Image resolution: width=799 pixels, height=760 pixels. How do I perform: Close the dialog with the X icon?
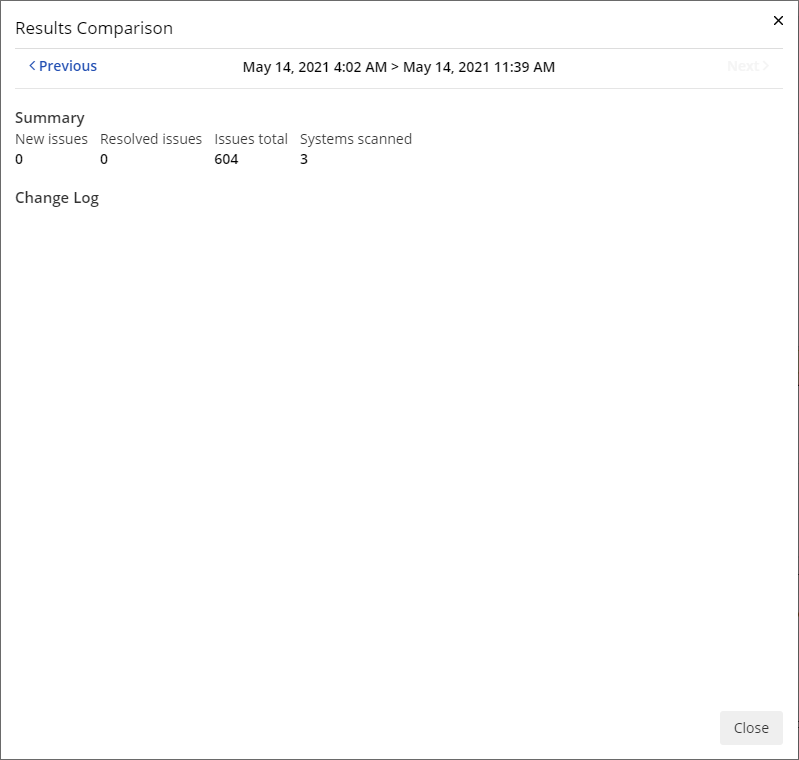click(x=778, y=21)
